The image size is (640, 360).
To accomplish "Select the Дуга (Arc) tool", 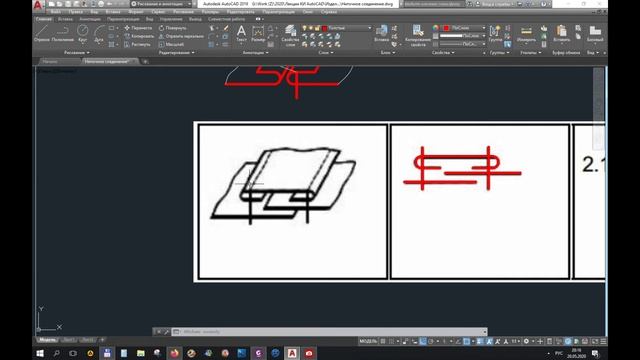I will [99, 33].
